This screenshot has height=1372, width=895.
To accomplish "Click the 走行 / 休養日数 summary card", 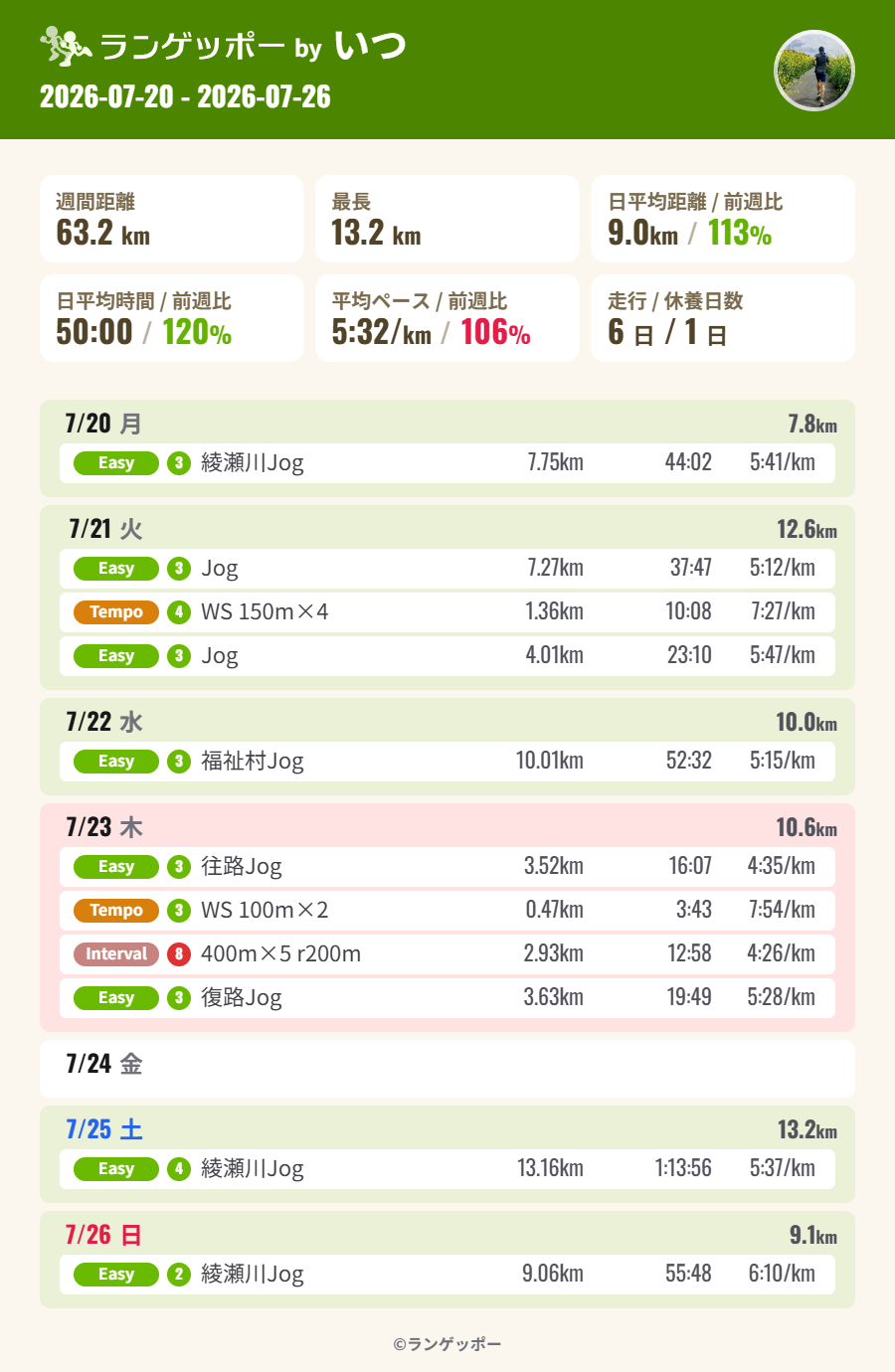I will [723, 318].
